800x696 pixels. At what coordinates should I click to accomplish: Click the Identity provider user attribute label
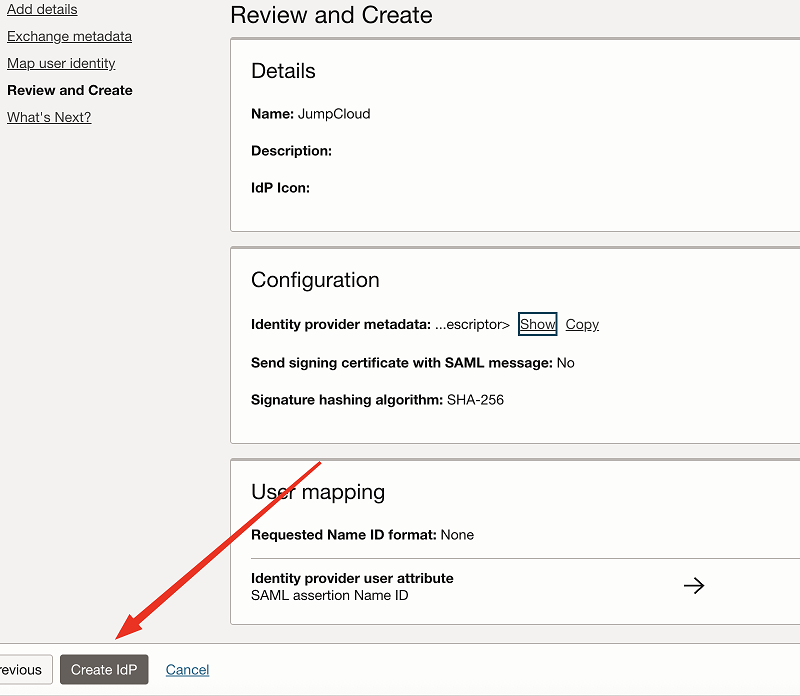point(352,578)
